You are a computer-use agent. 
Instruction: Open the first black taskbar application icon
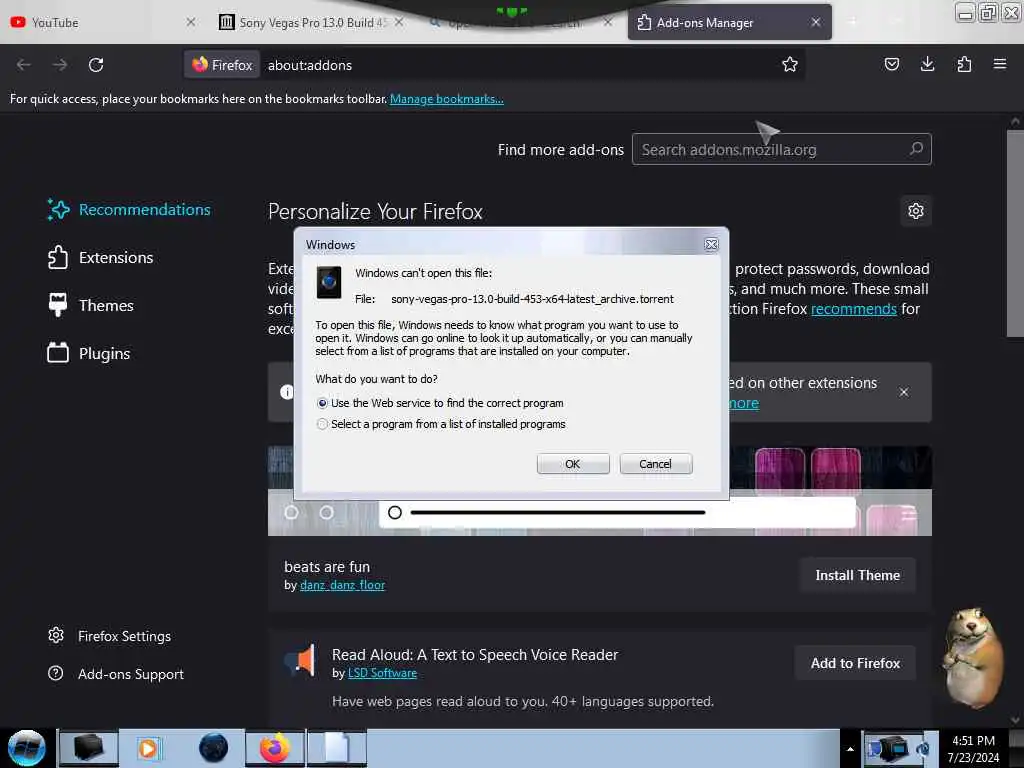(x=88, y=748)
